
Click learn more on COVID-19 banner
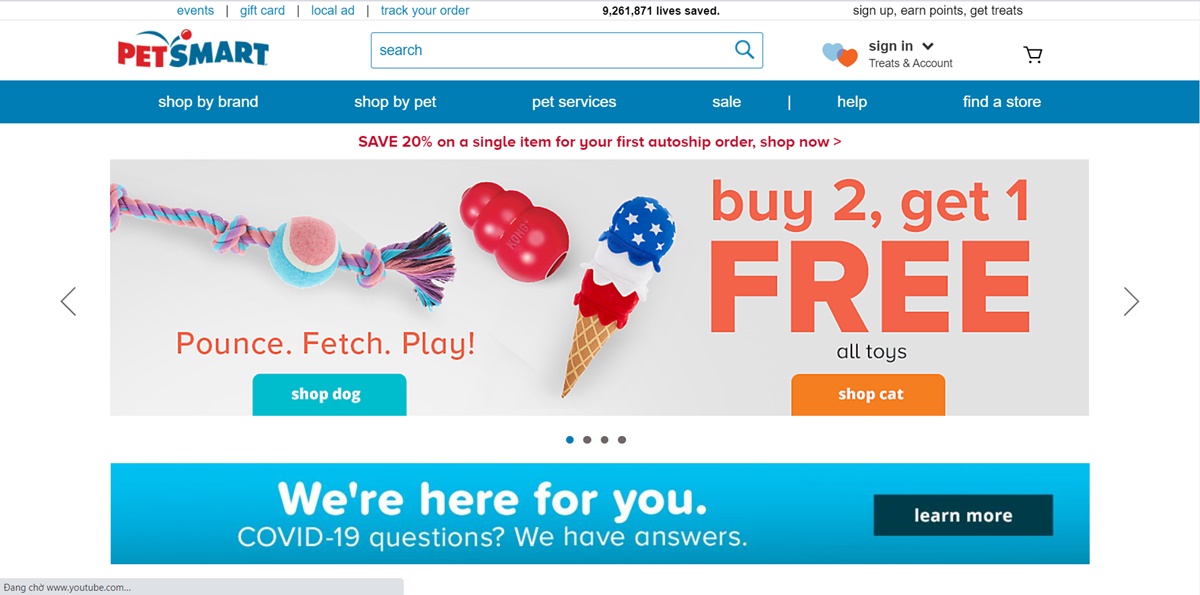[x=963, y=515]
